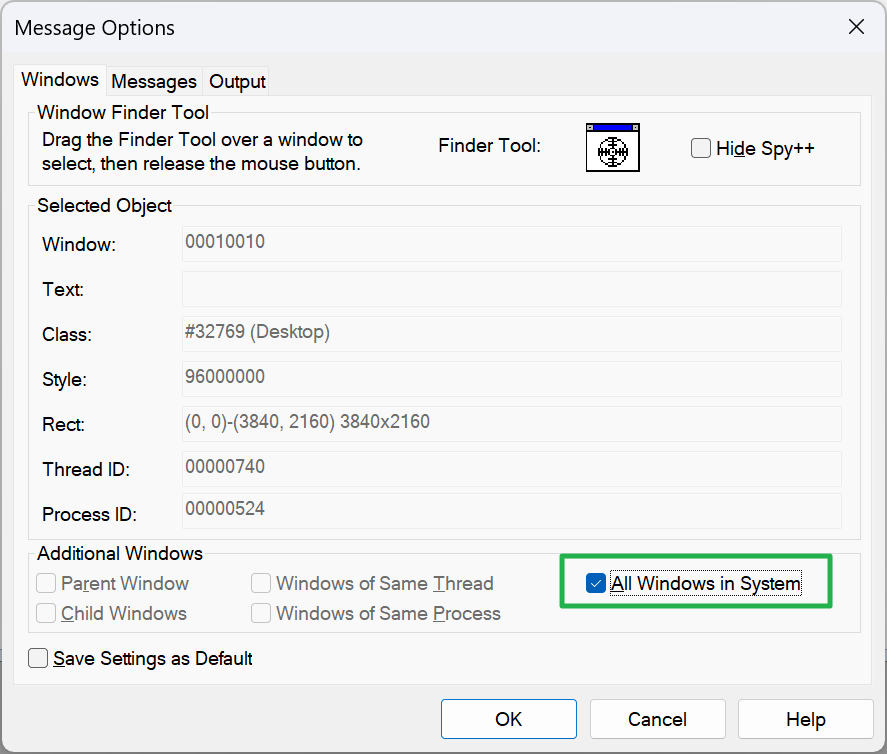The width and height of the screenshot is (887, 754).
Task: Click the Style field with value 96000000
Action: click(511, 379)
